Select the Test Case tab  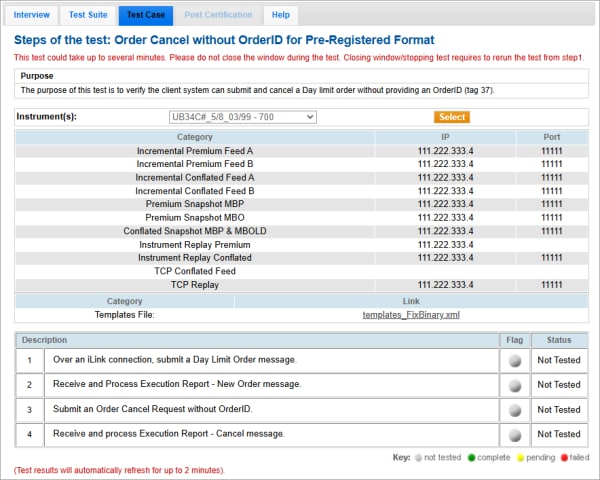[x=145, y=15]
